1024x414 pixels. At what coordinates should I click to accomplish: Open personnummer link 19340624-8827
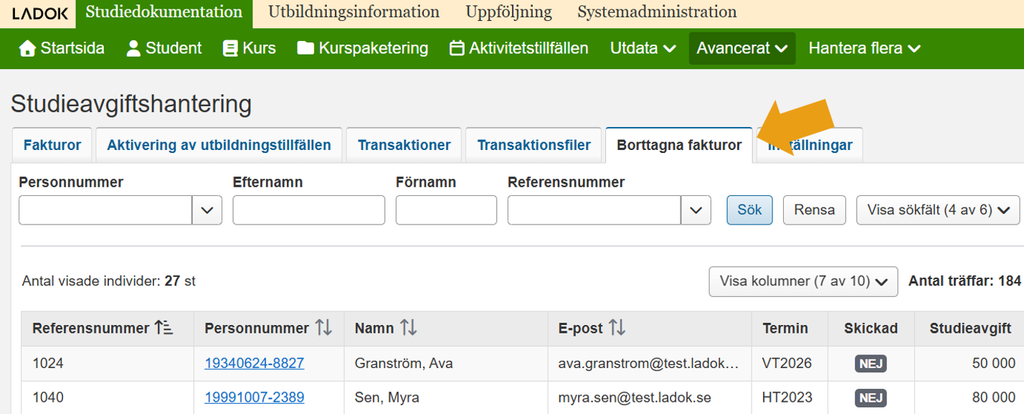pyautogui.click(x=254, y=363)
